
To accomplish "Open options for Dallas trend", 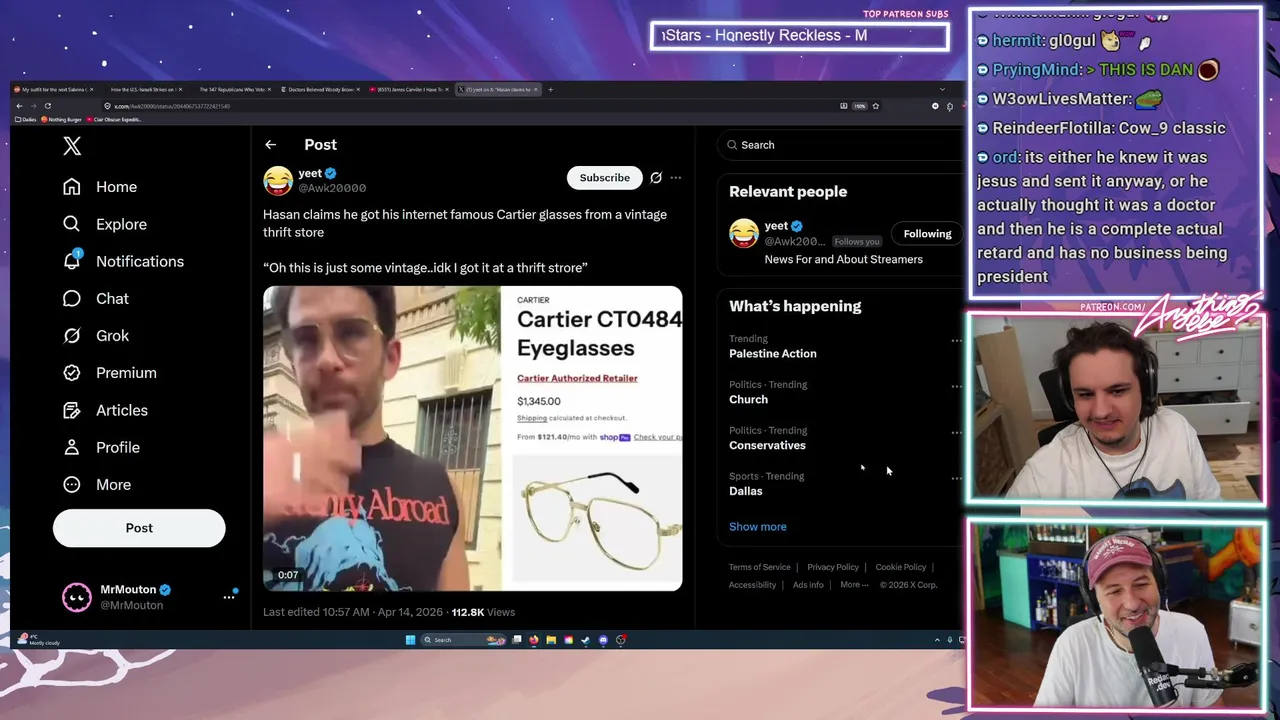I will [x=956, y=479].
